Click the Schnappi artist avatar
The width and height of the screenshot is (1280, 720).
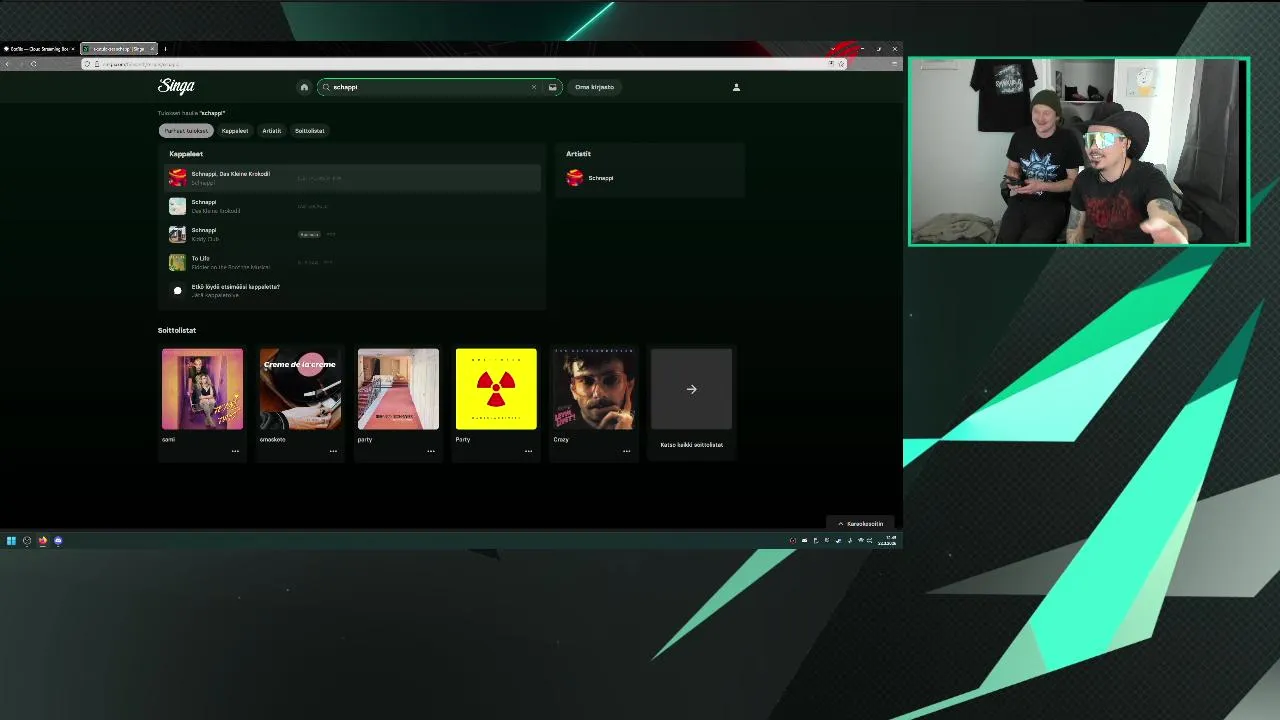click(574, 178)
